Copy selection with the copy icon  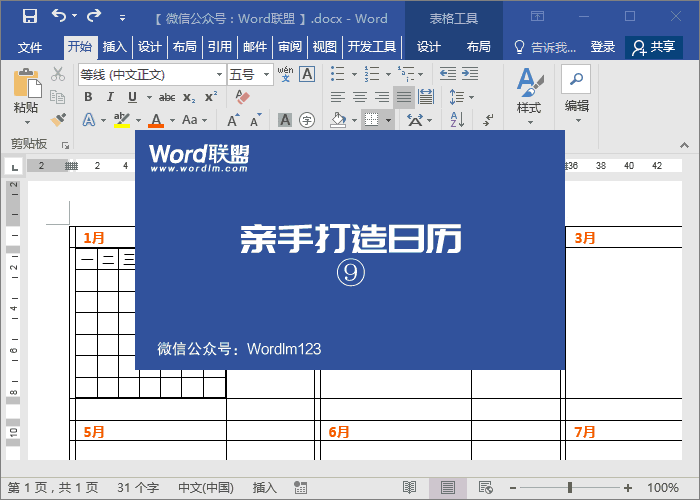click(58, 97)
